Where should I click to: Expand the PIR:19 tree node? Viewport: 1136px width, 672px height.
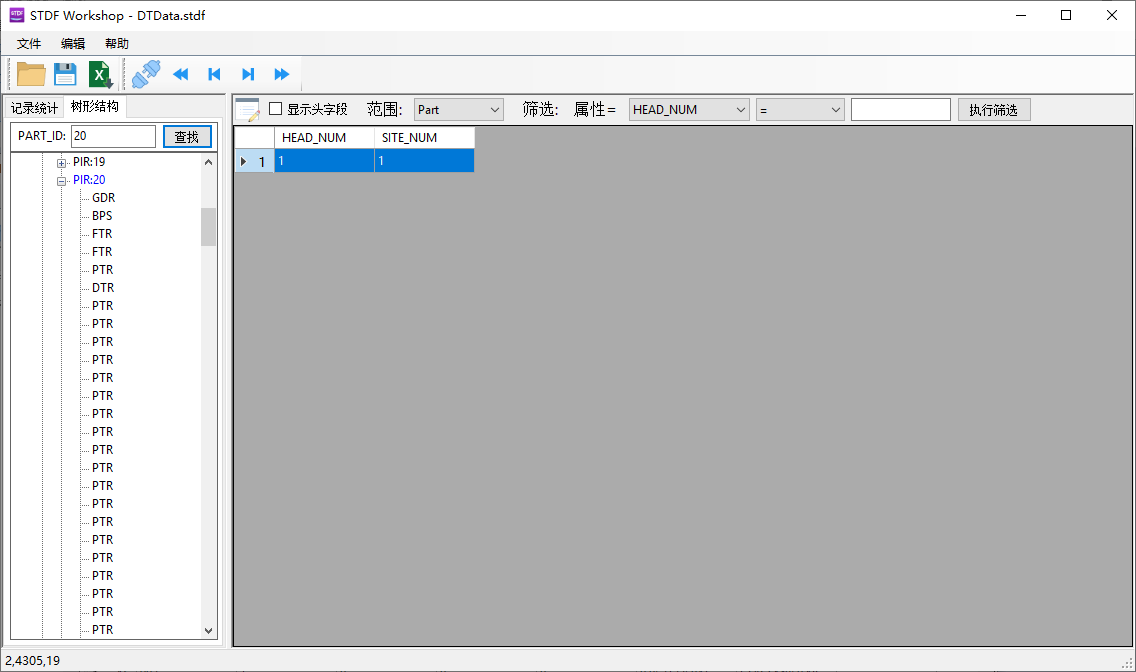[x=62, y=162]
